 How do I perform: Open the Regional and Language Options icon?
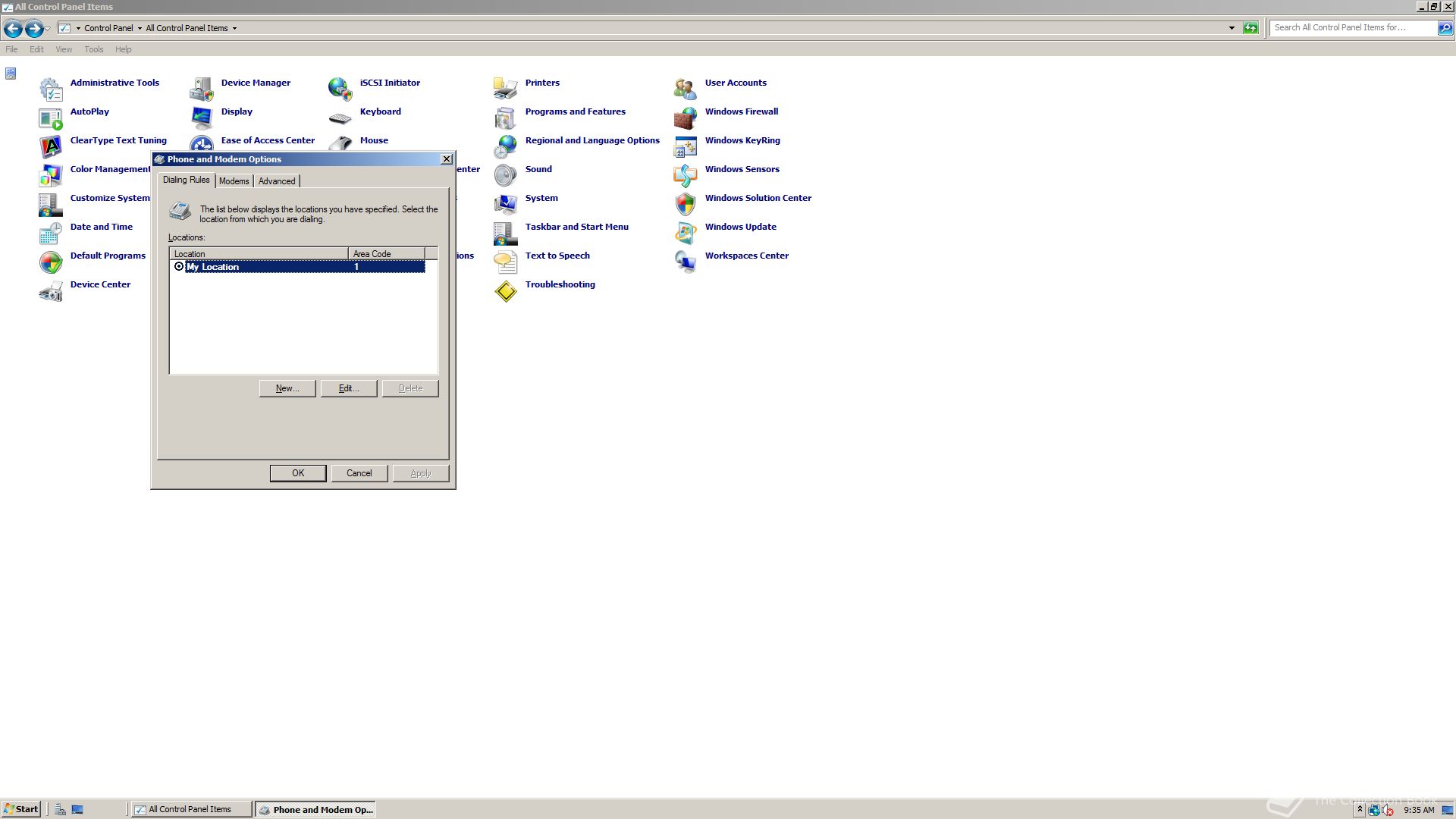[x=506, y=146]
